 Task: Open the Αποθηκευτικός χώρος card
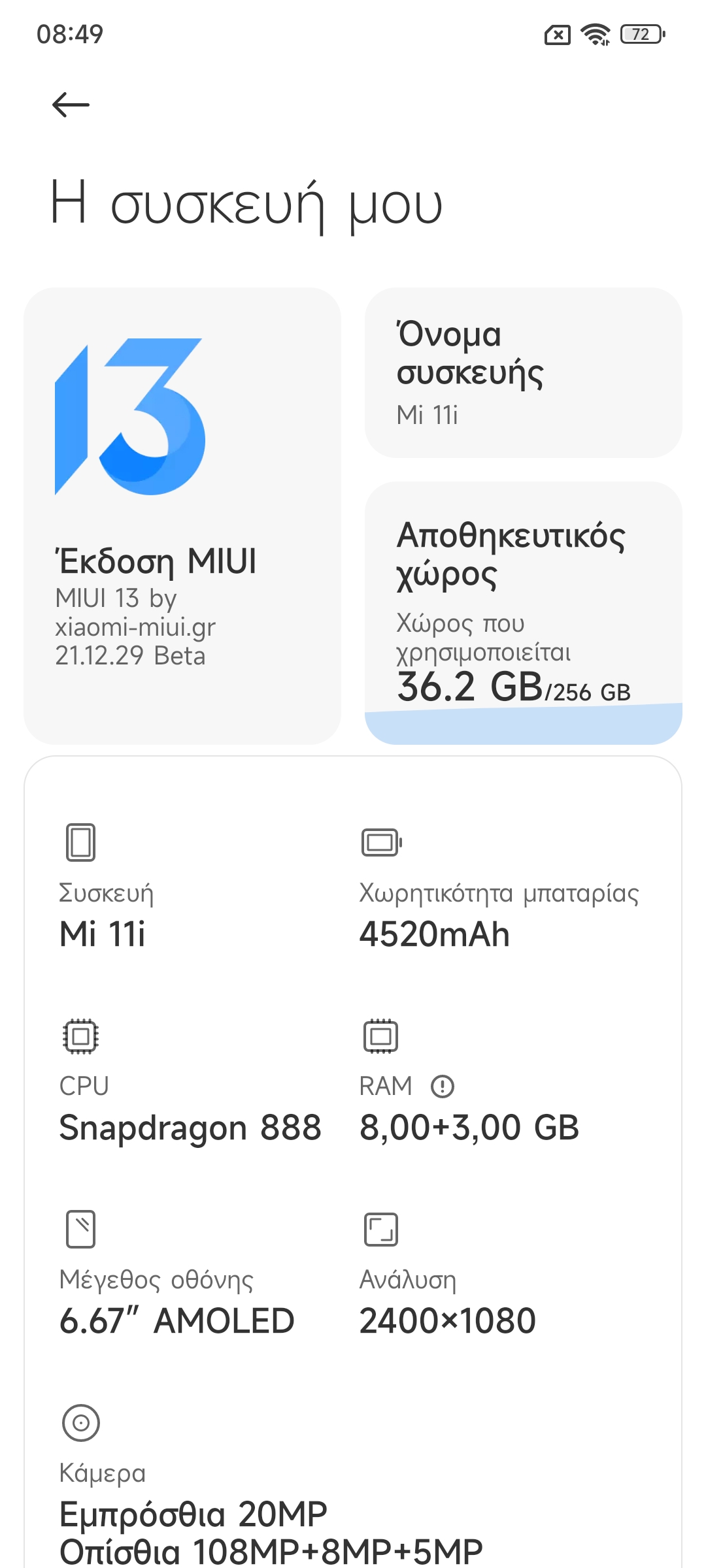click(x=523, y=588)
